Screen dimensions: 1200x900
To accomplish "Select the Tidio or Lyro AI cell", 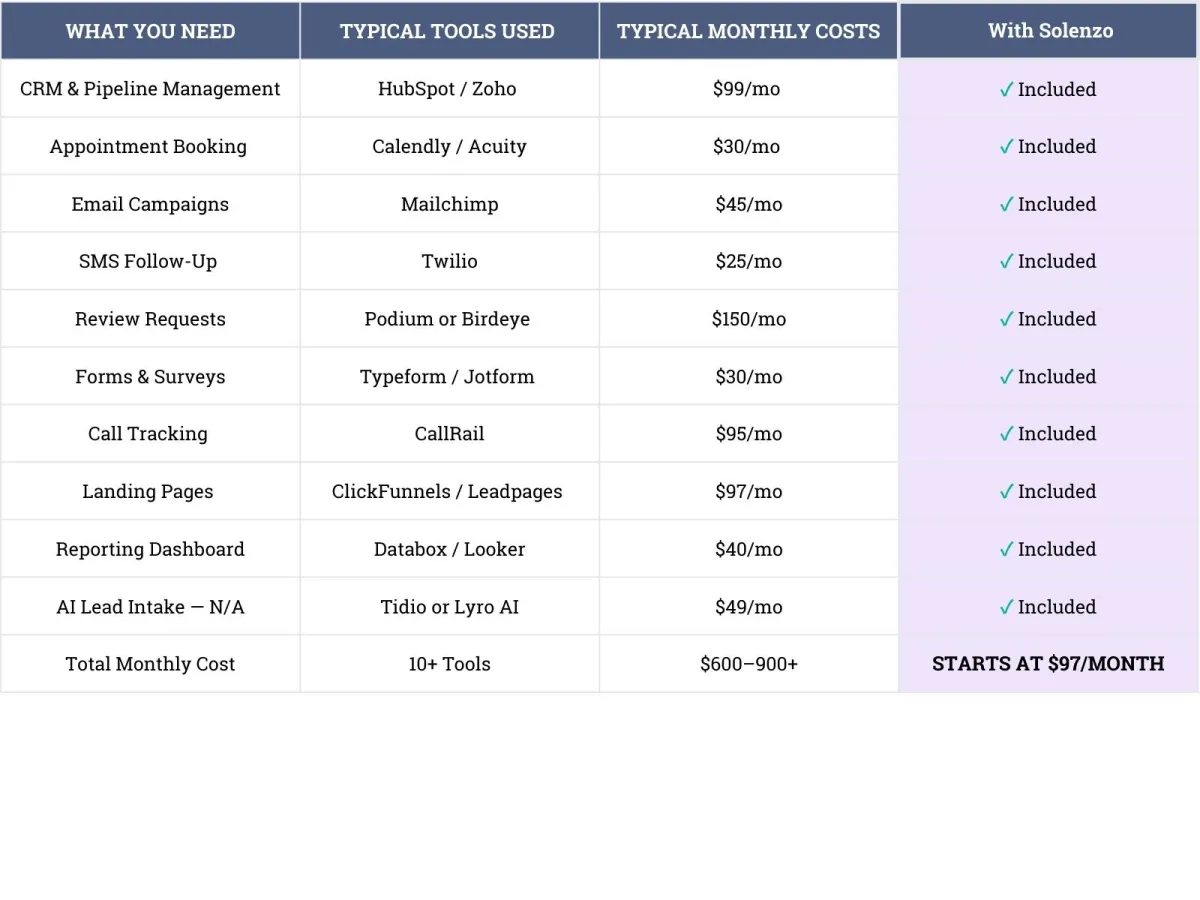I will [x=449, y=607].
